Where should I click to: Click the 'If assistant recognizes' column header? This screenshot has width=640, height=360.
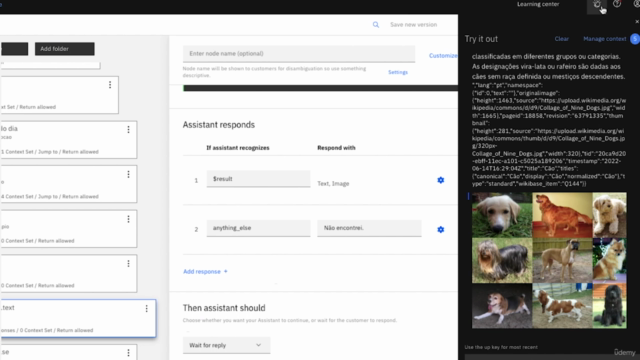(238, 148)
